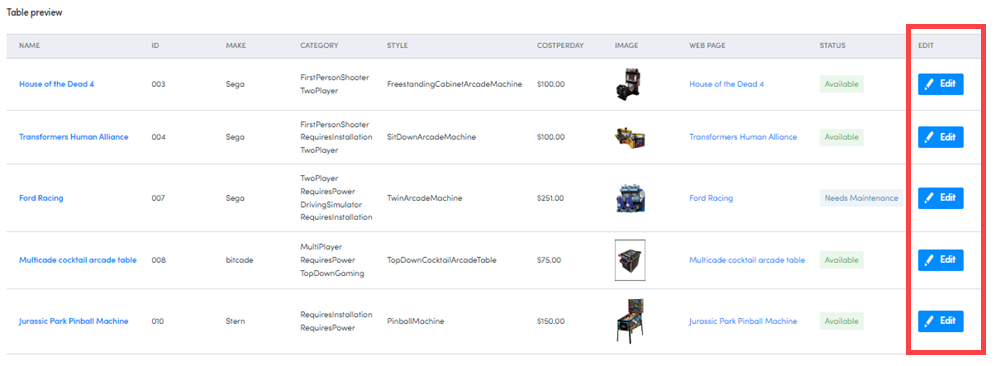
Task: Open Ford Racing name link
Action: (x=41, y=198)
